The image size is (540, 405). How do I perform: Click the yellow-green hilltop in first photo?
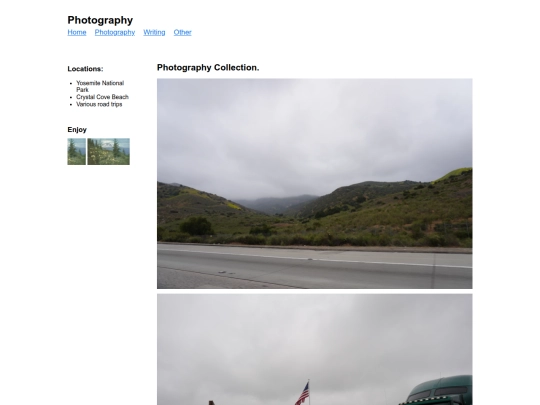click(x=454, y=174)
